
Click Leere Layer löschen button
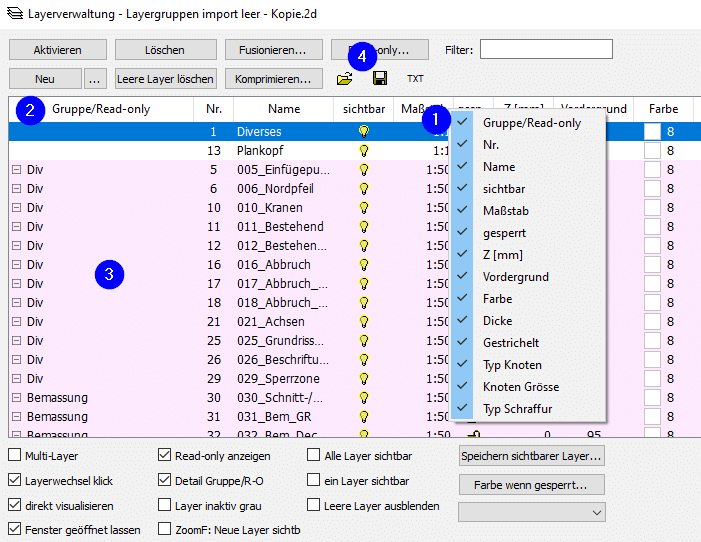165,79
